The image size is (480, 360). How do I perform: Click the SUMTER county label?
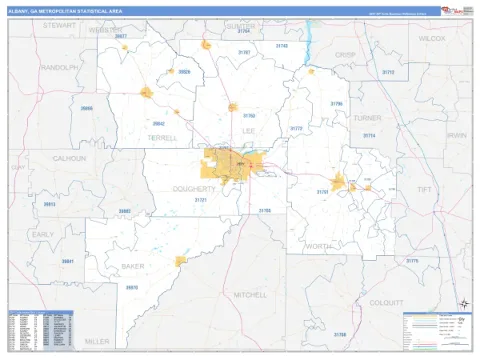pos(241,26)
